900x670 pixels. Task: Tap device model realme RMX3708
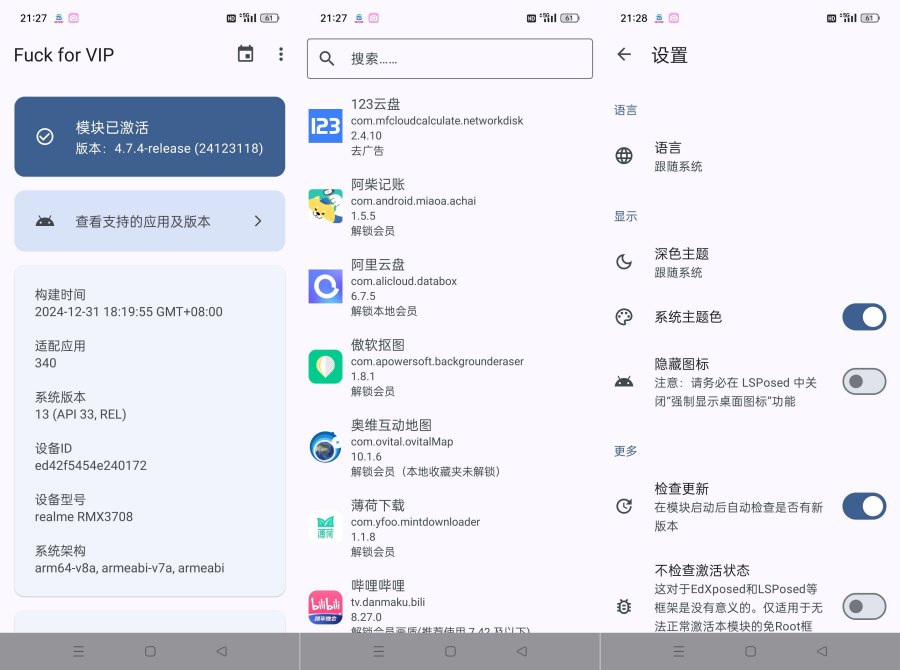coord(84,517)
